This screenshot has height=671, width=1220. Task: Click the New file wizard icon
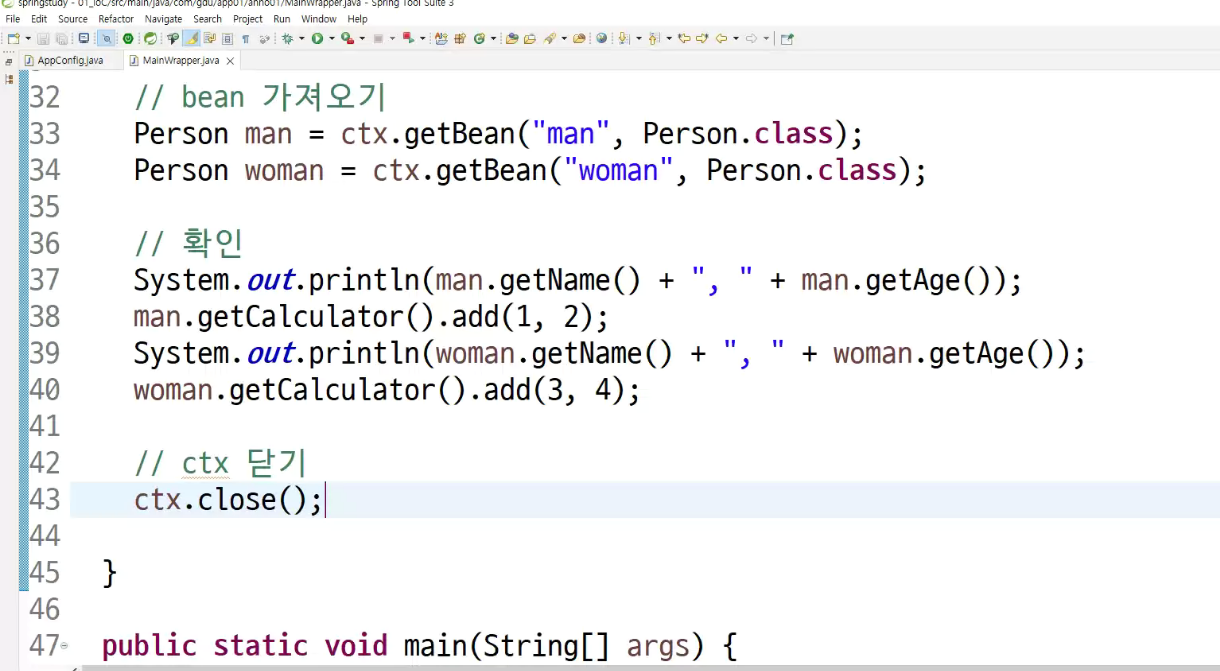point(13,39)
